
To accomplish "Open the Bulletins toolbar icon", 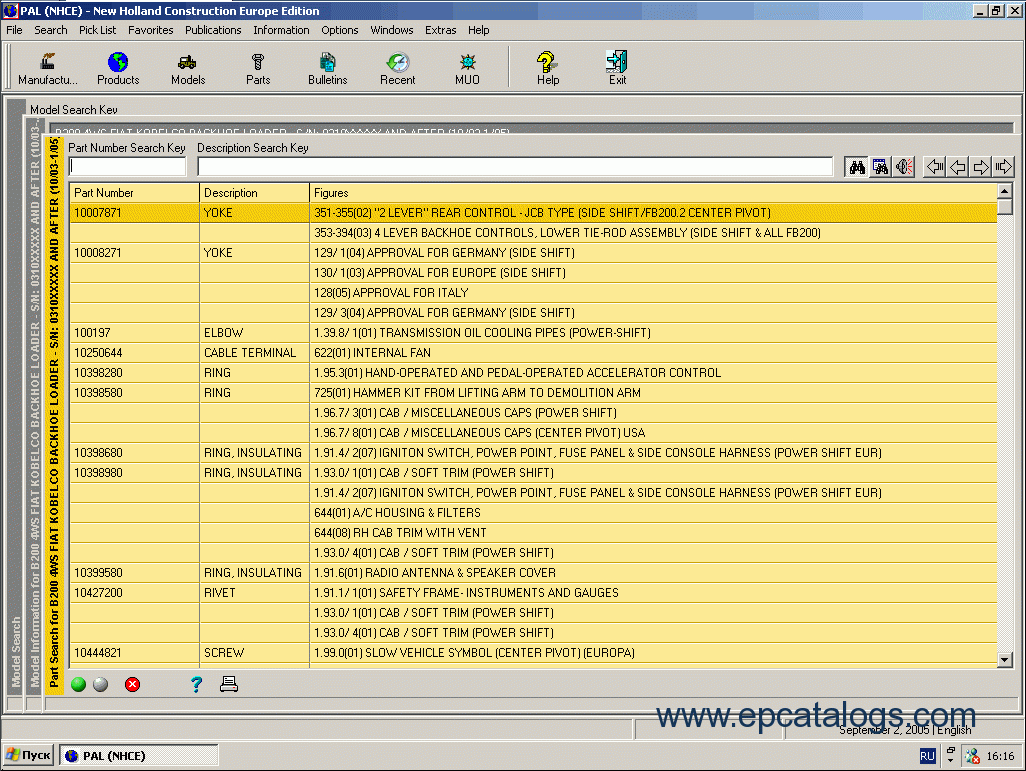I will [327, 68].
